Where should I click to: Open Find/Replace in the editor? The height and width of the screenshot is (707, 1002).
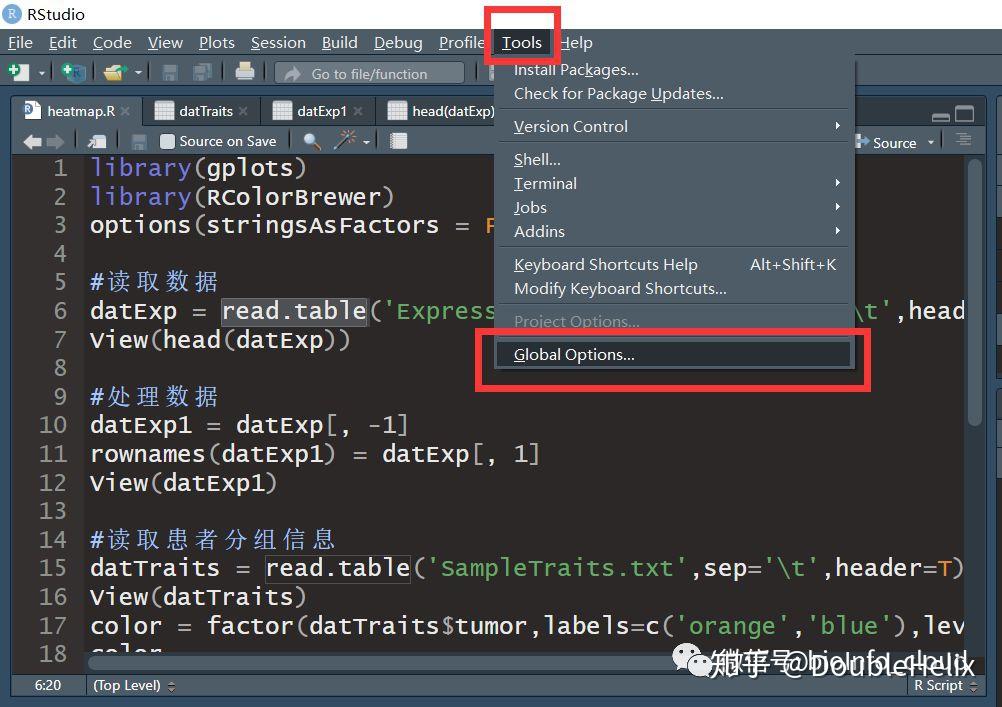313,141
